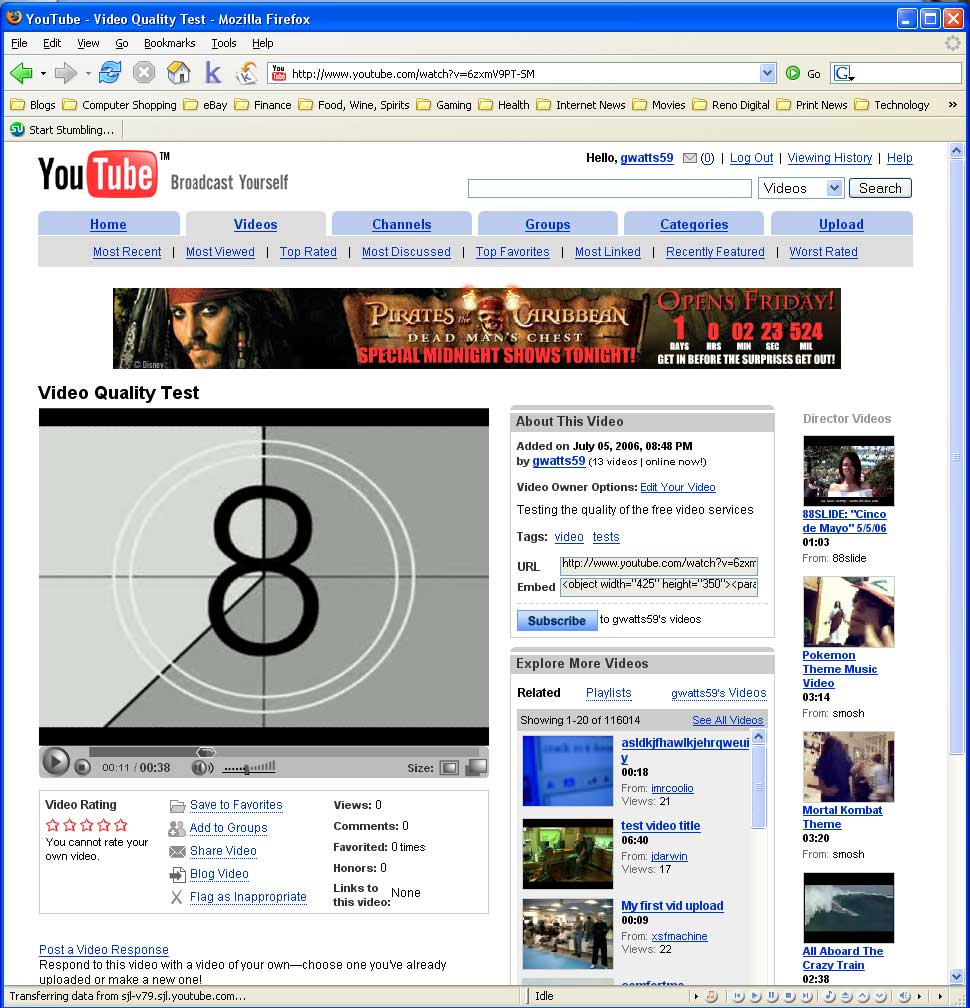
Task: Click the green Go icon
Action: [793, 73]
